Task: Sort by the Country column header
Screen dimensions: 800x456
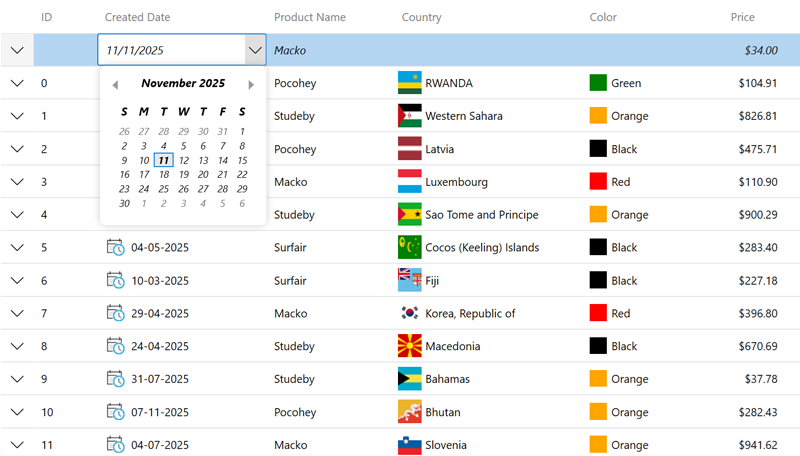Action: 421,17
